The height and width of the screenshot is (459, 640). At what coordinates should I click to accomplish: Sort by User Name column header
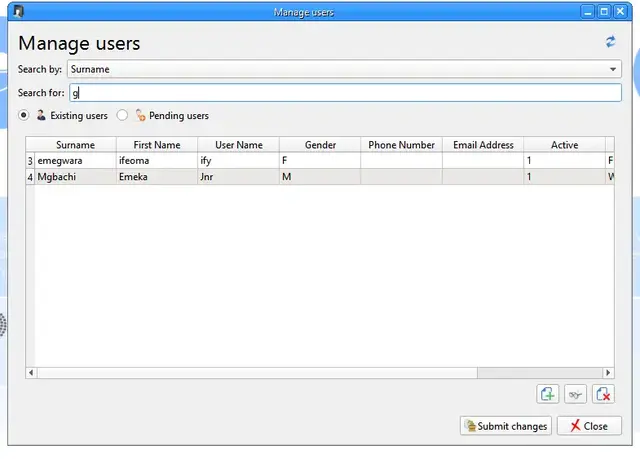click(238, 145)
